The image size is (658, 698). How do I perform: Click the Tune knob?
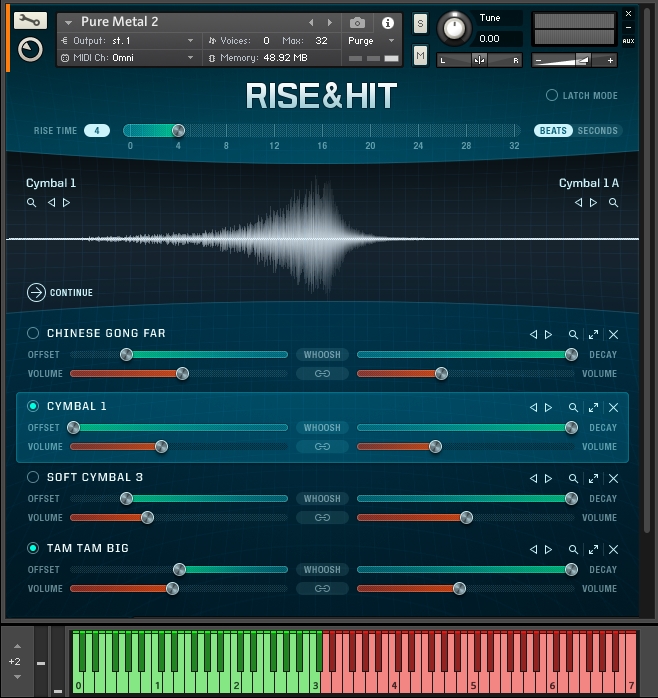pyautogui.click(x=455, y=28)
